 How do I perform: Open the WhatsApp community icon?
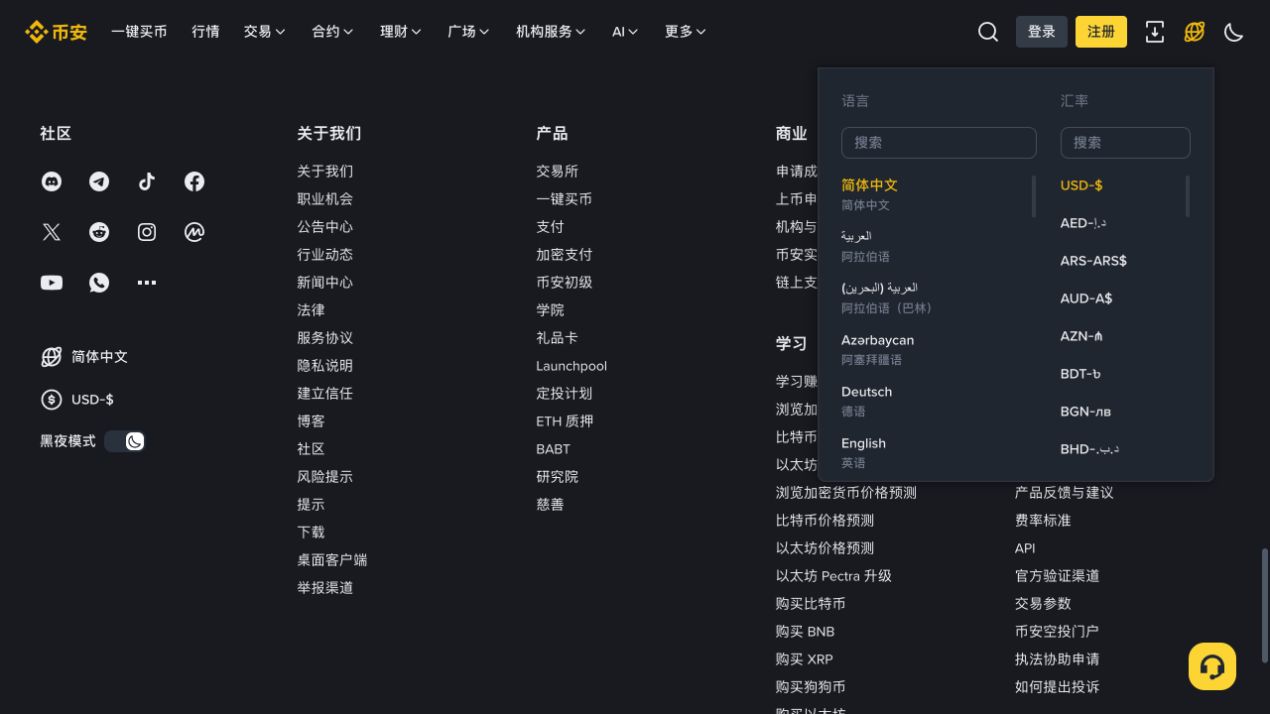(99, 283)
